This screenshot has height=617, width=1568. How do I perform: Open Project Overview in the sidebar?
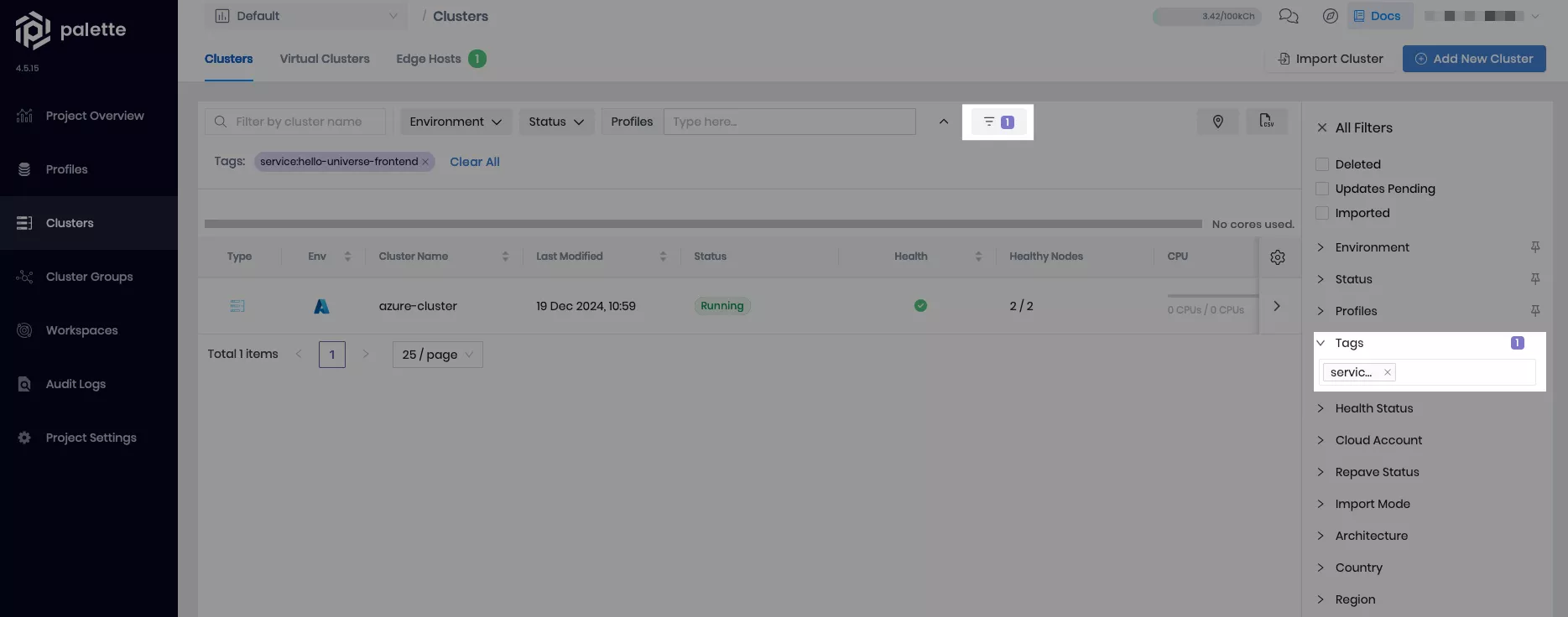tap(89, 116)
